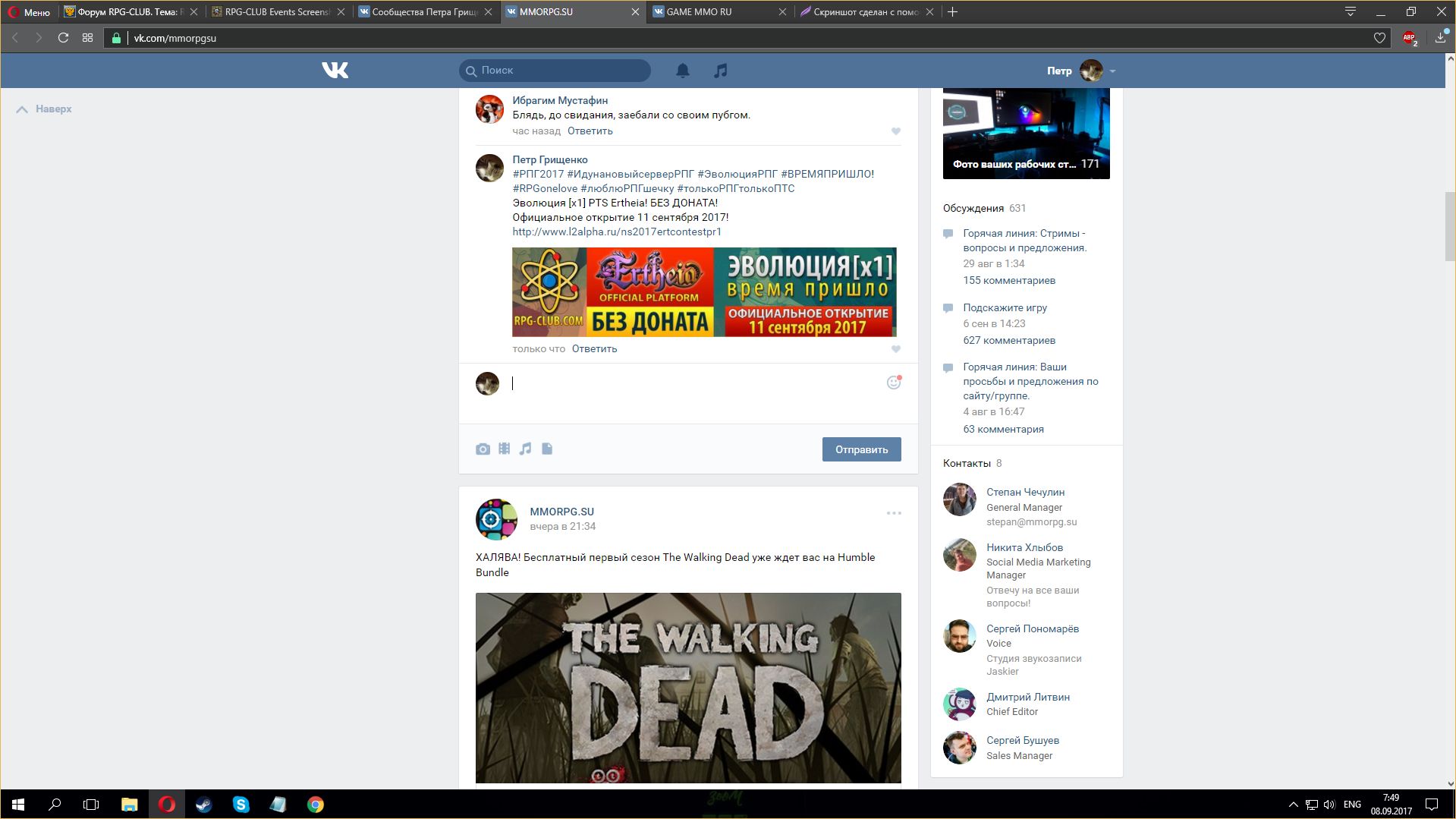1456x819 pixels.
Task: Go back to top with Наверх
Action: 44,109
